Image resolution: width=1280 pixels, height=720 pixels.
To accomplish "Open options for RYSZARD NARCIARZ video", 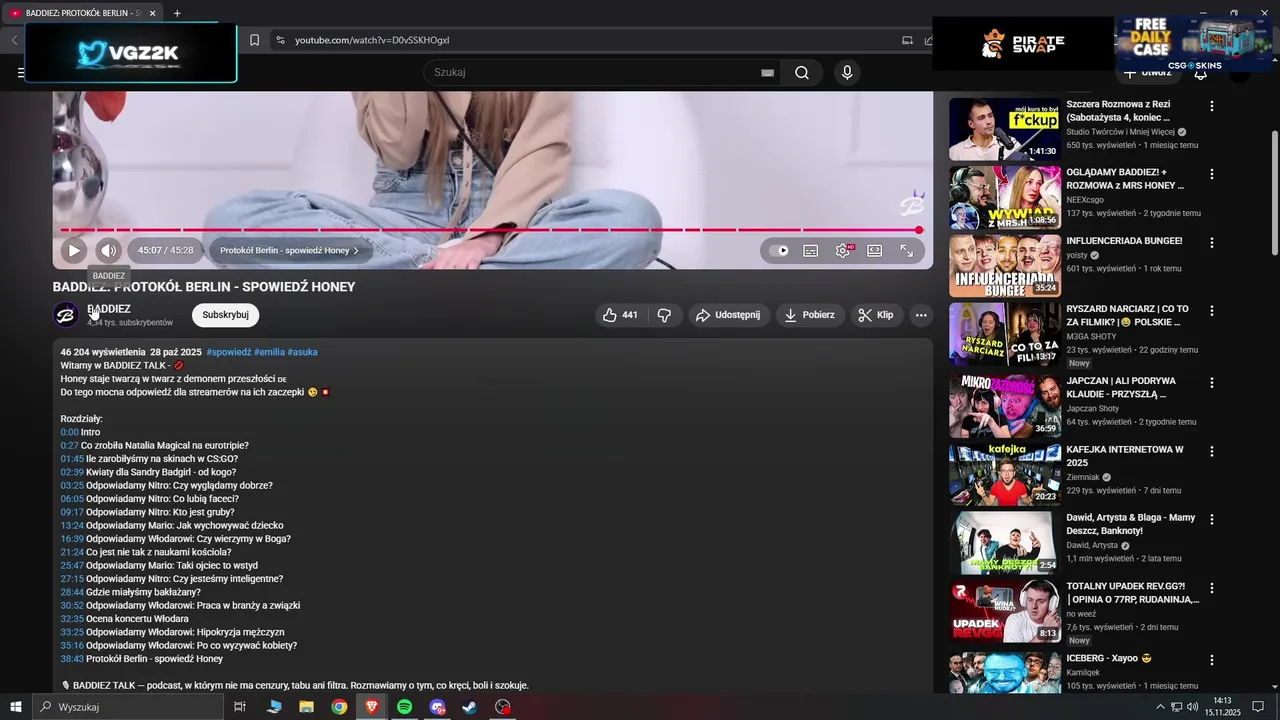I will click(1212, 311).
